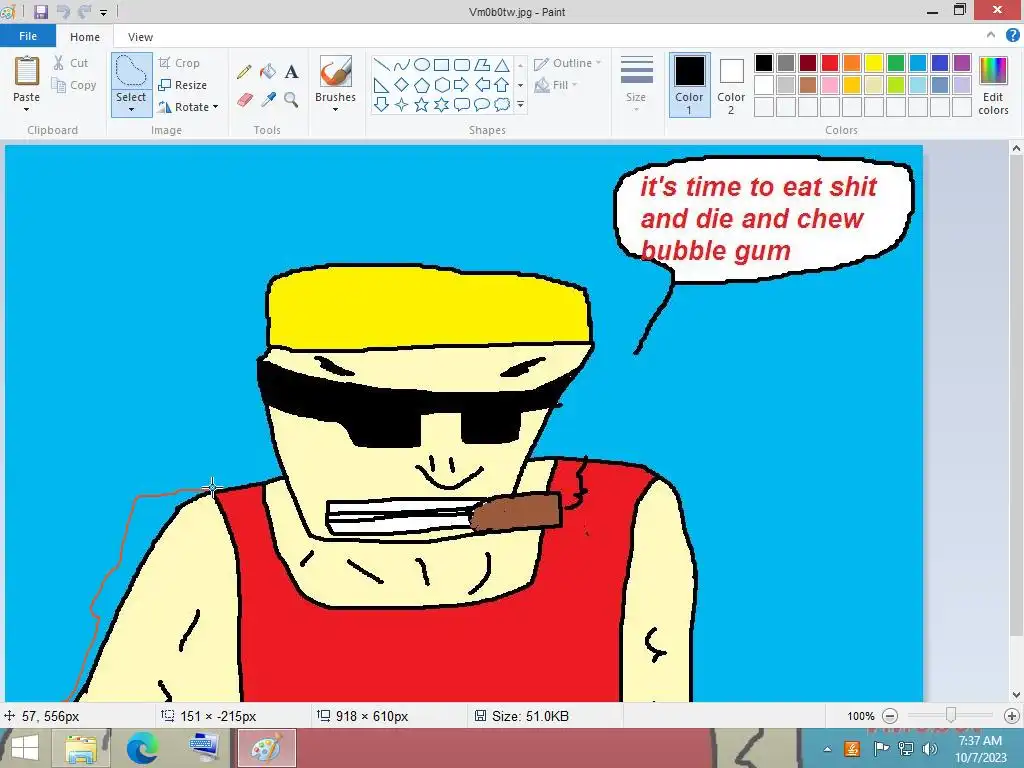
Task: Pick the red color swatch
Action: click(830, 63)
